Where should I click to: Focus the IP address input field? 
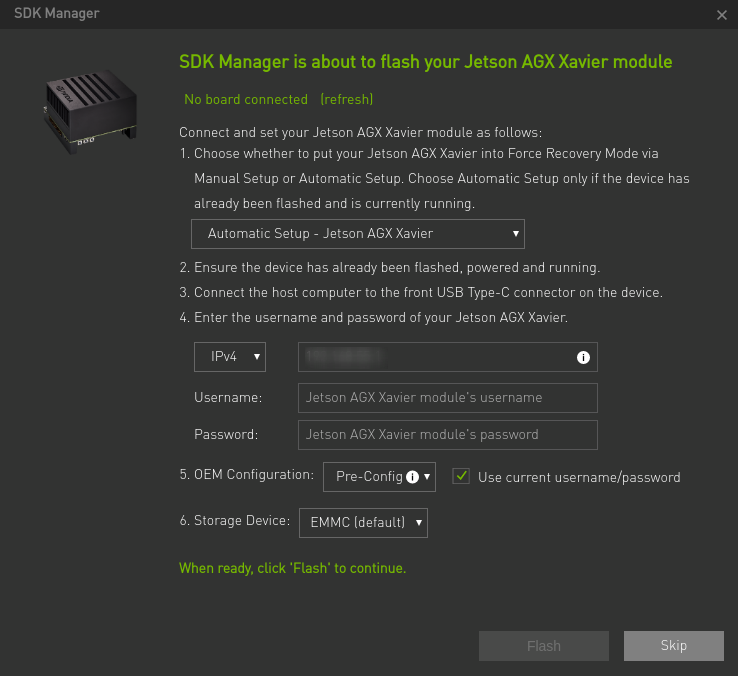435,357
